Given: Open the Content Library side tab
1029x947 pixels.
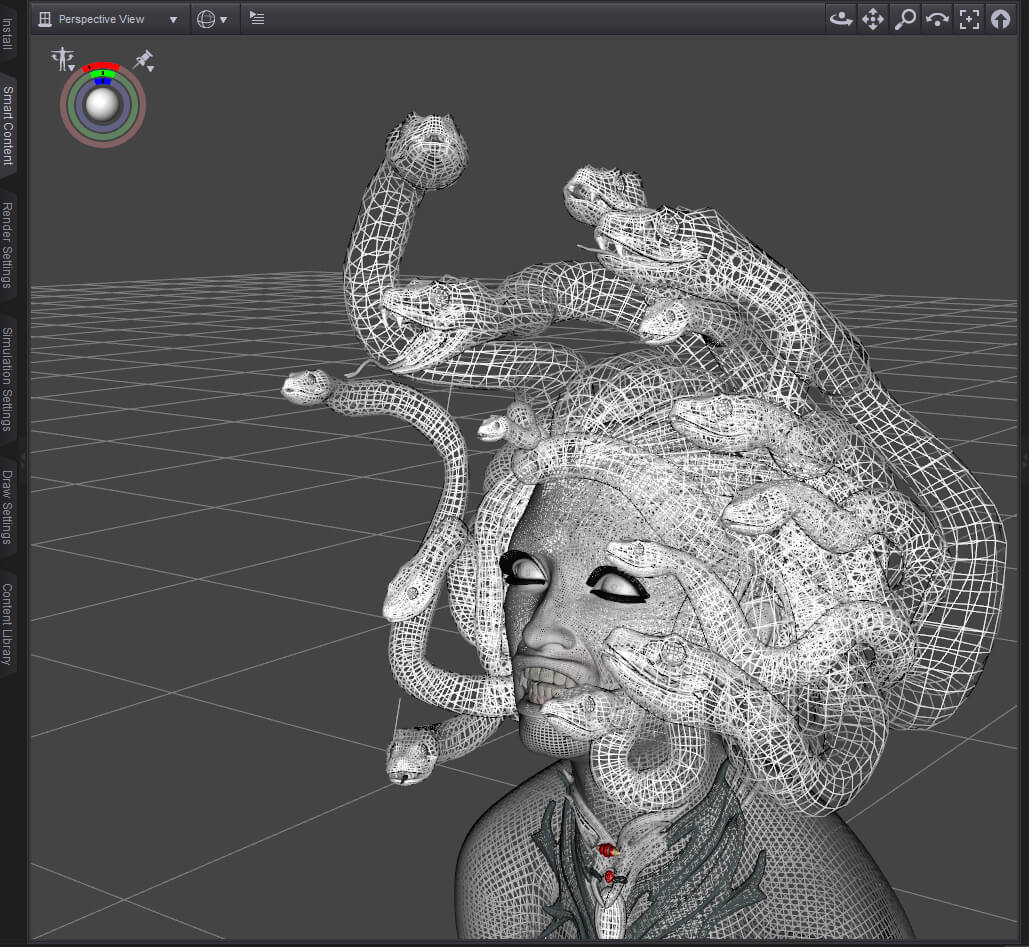Looking at the screenshot, I should [x=7, y=623].
